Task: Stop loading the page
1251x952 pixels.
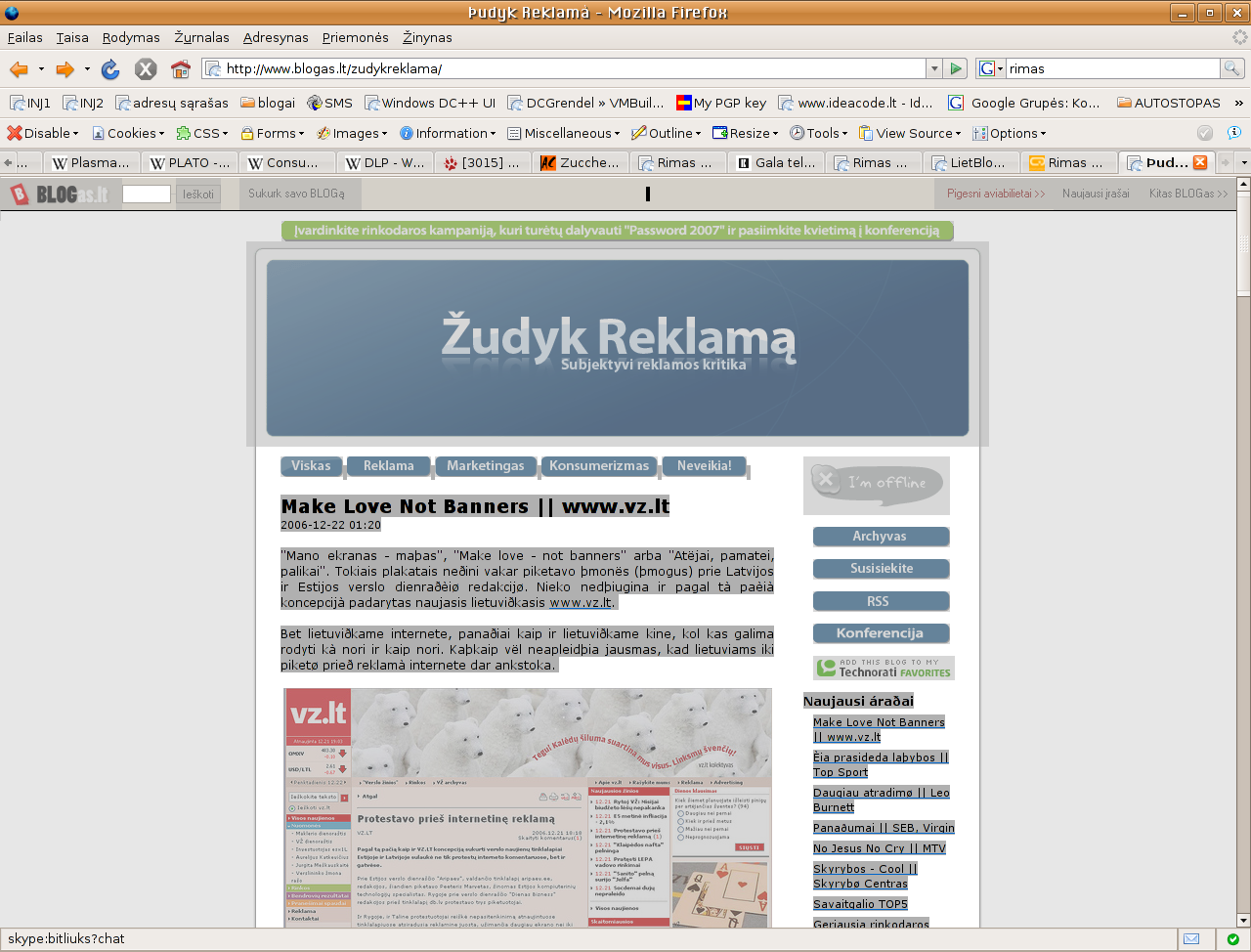Action: 146,68
